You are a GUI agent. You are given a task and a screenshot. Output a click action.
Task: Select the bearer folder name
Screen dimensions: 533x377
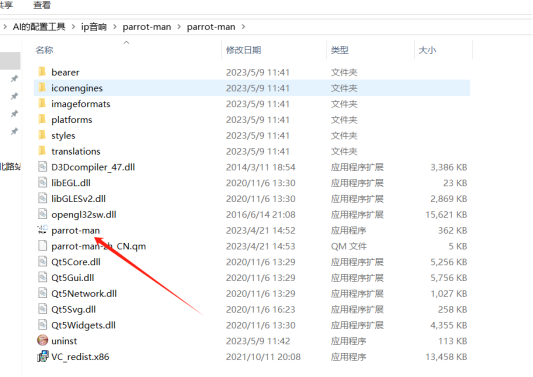pos(65,72)
